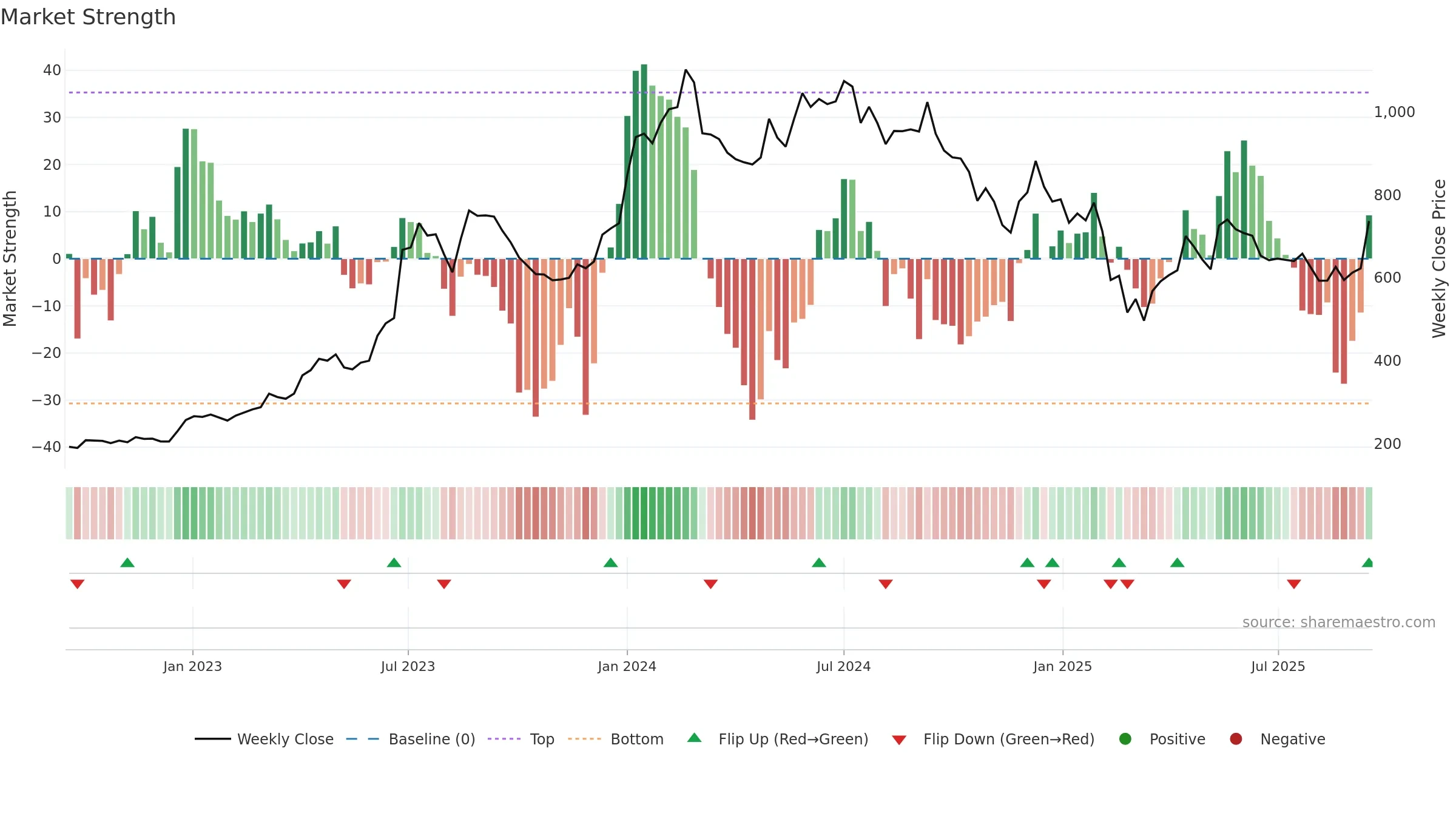The image size is (1456, 819).
Task: Select the green flip-up triangle just before Jul 2024
Action: (x=819, y=562)
